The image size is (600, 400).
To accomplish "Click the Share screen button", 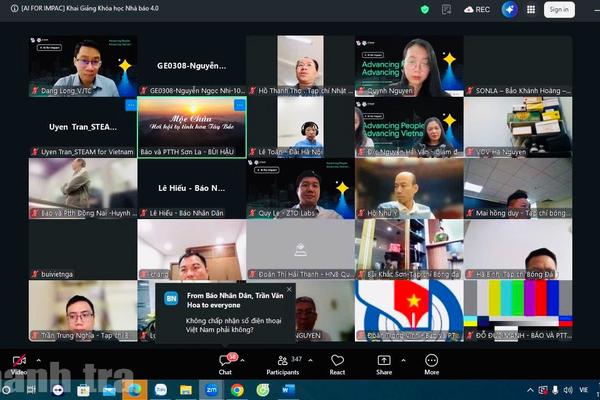I will tap(384, 365).
